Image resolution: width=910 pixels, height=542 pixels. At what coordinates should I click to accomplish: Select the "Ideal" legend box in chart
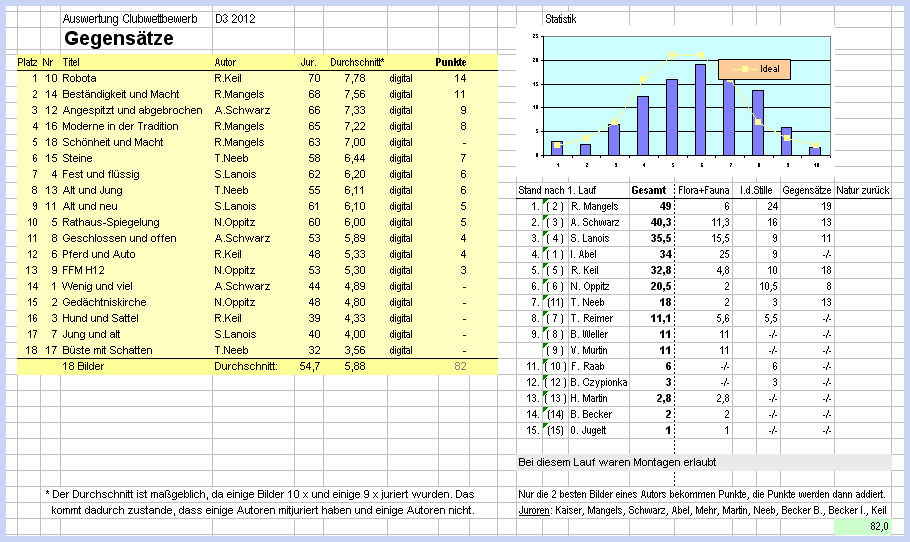click(755, 69)
